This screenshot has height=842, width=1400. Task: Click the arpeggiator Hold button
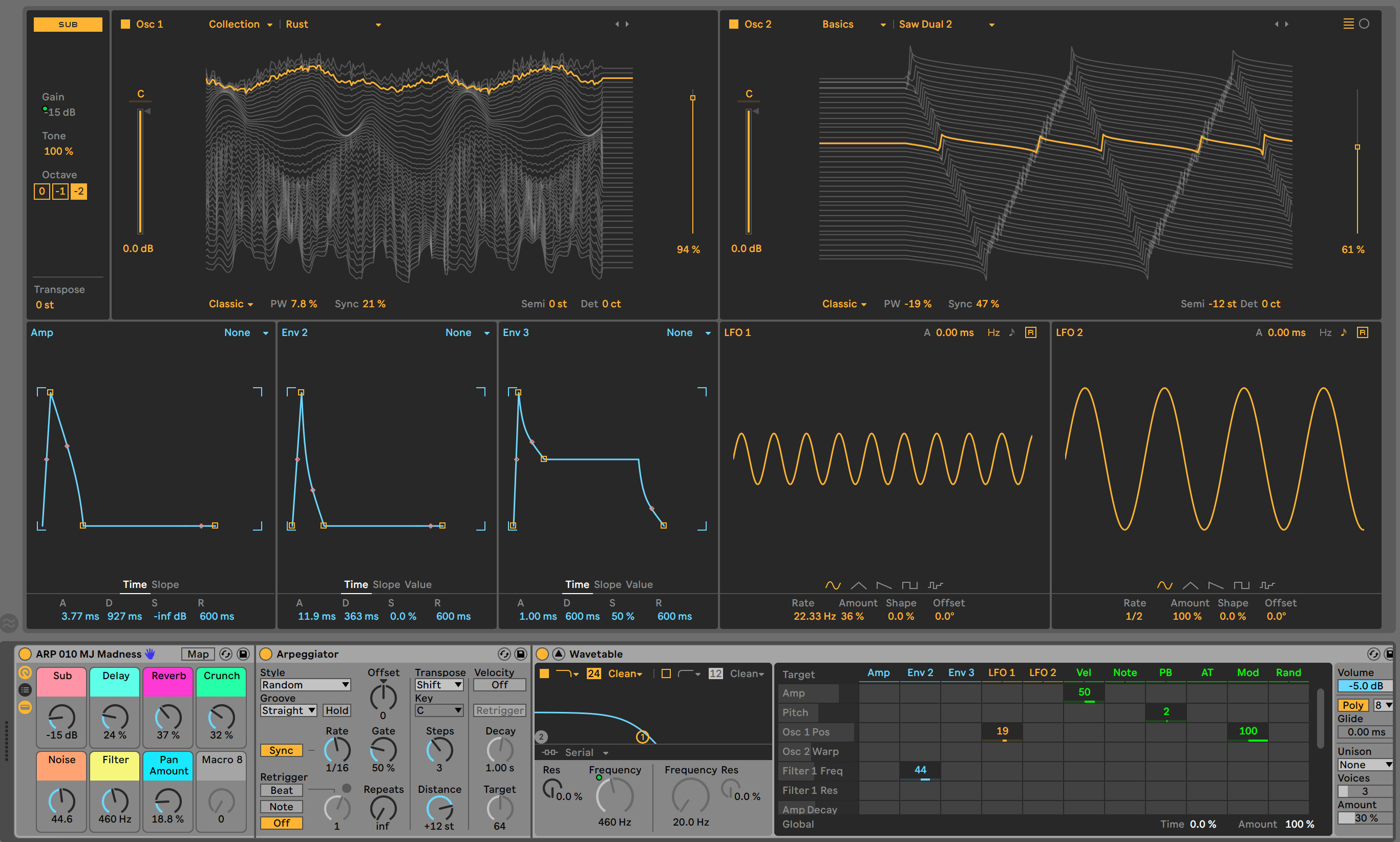[x=336, y=710]
